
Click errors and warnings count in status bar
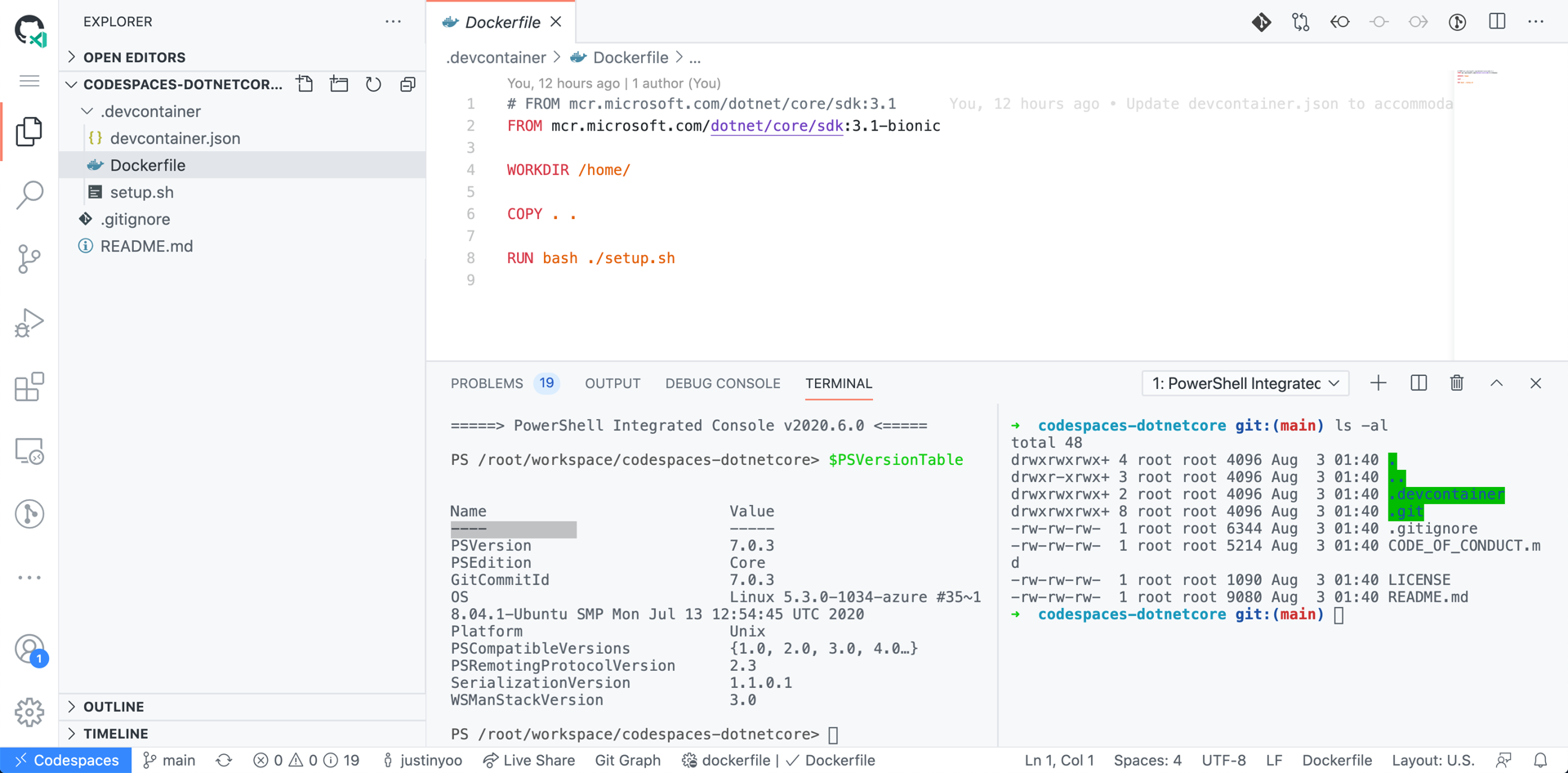click(x=306, y=761)
